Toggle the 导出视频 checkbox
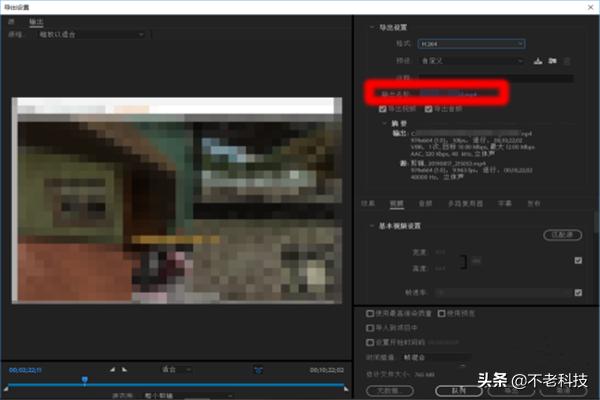Viewport: 600px width, 400px height. click(382, 109)
